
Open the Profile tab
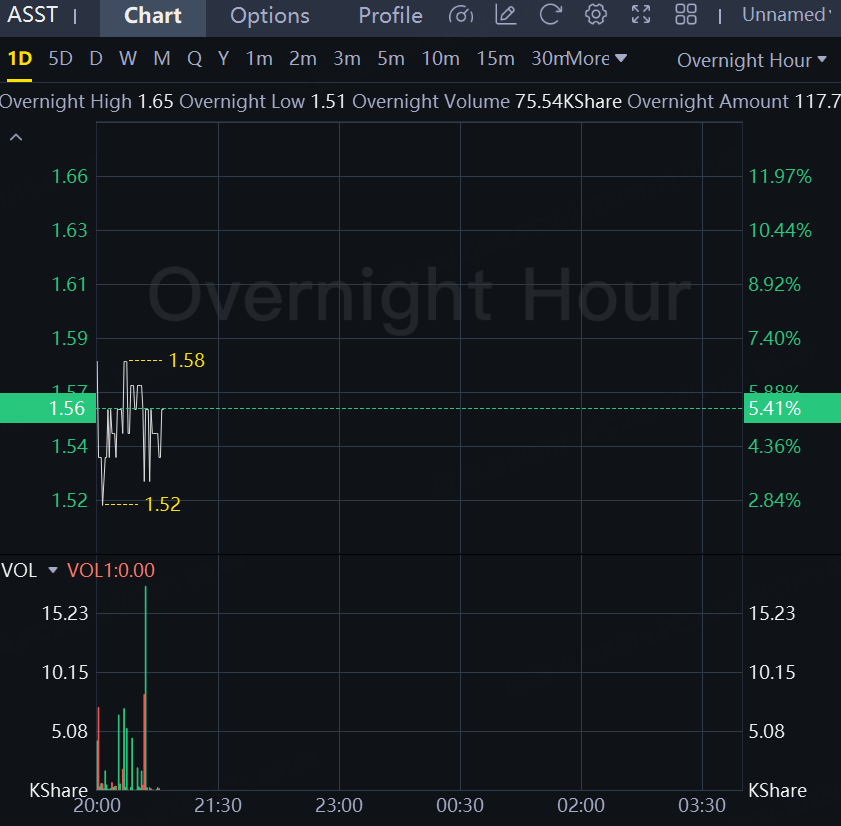click(390, 16)
